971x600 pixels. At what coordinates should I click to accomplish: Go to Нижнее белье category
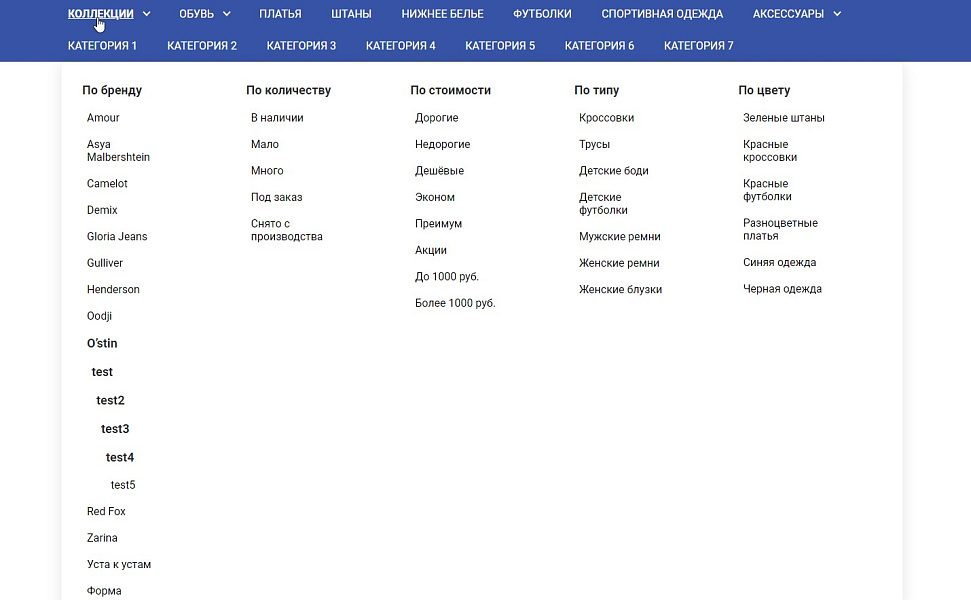pyautogui.click(x=442, y=14)
